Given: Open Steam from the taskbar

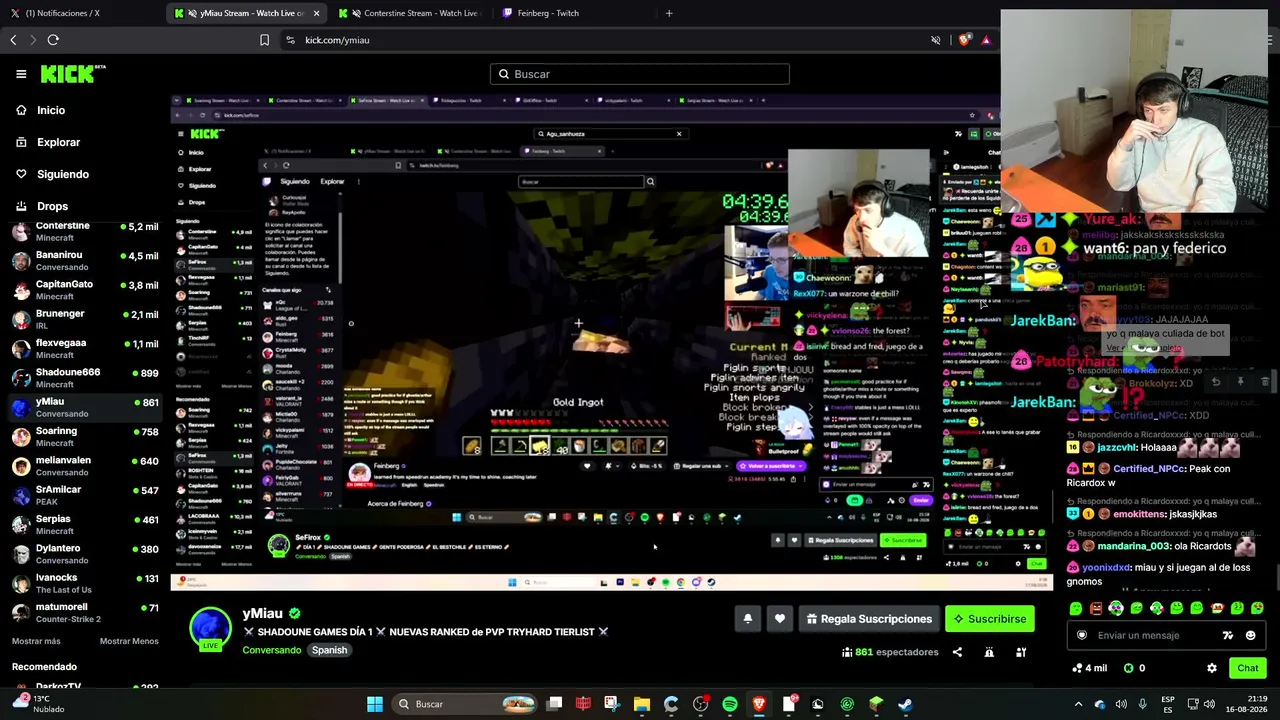Looking at the screenshot, I should coord(905,704).
